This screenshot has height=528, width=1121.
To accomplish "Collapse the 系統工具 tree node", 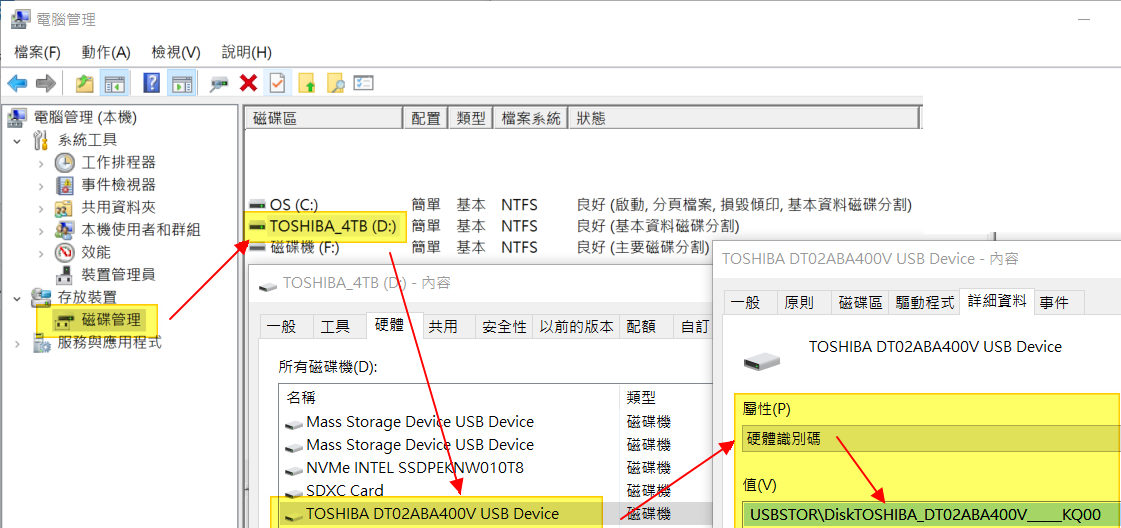I will pyautogui.click(x=17, y=140).
